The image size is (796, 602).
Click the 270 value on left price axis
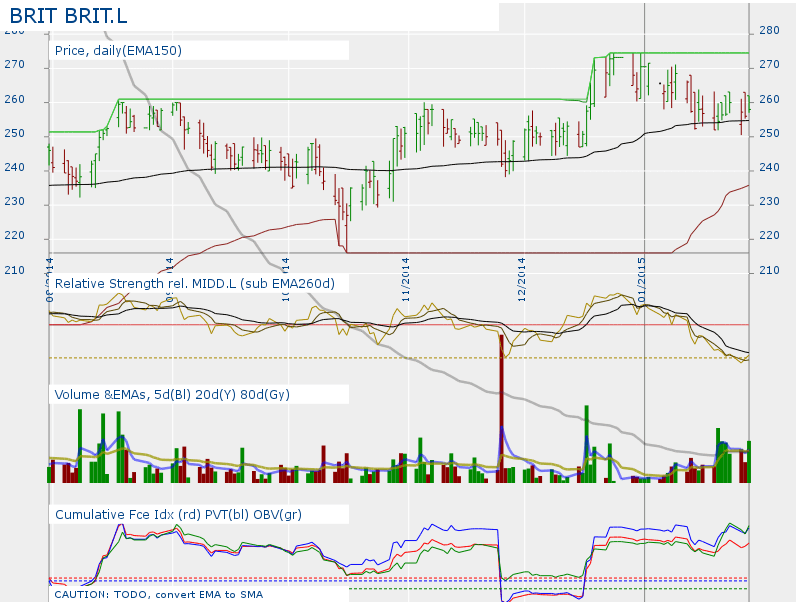click(14, 64)
